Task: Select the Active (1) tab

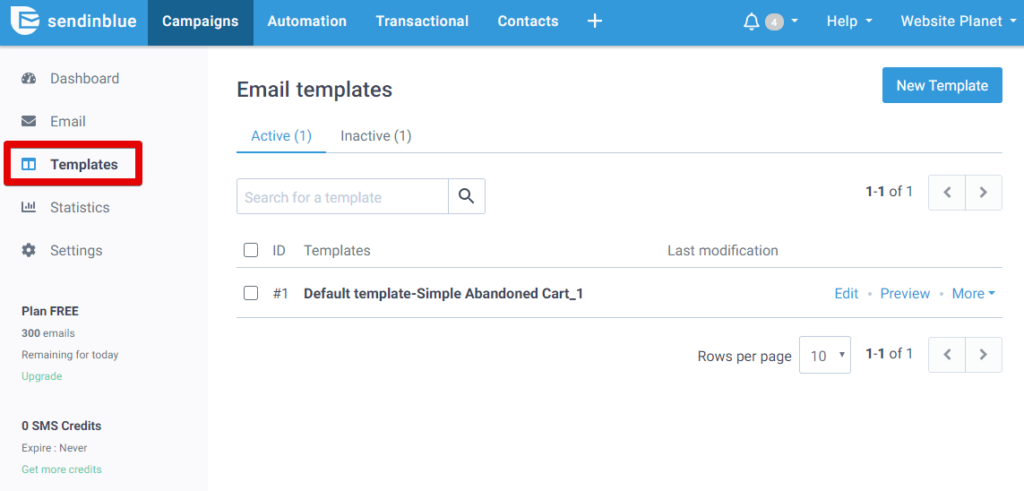Action: coord(281,136)
